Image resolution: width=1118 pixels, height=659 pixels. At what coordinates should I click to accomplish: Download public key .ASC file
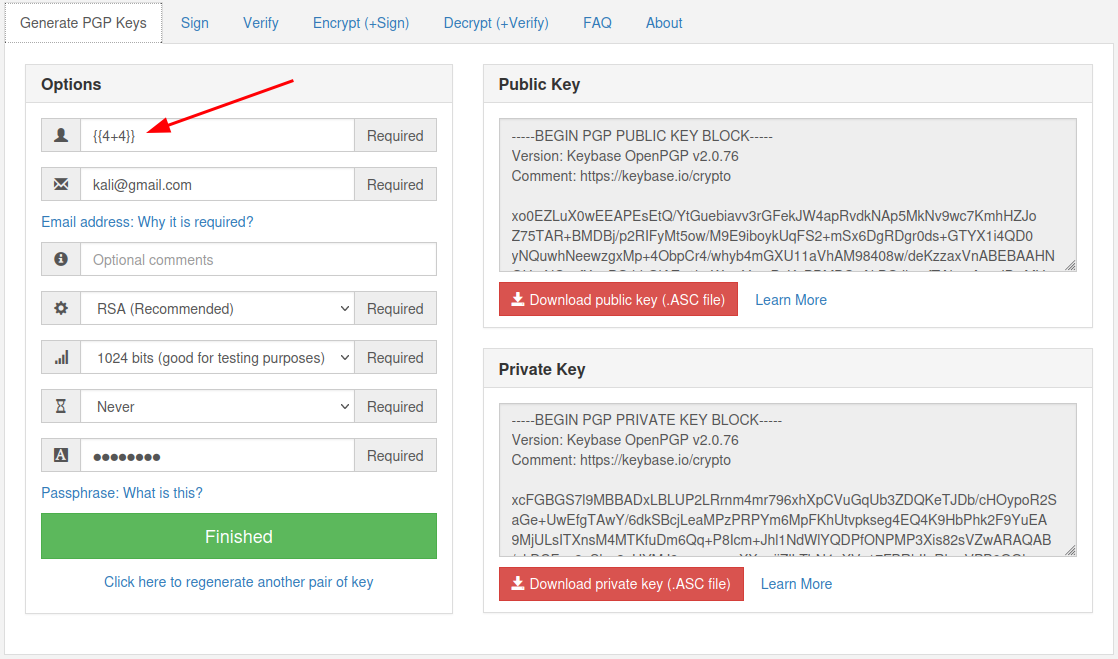coord(618,300)
